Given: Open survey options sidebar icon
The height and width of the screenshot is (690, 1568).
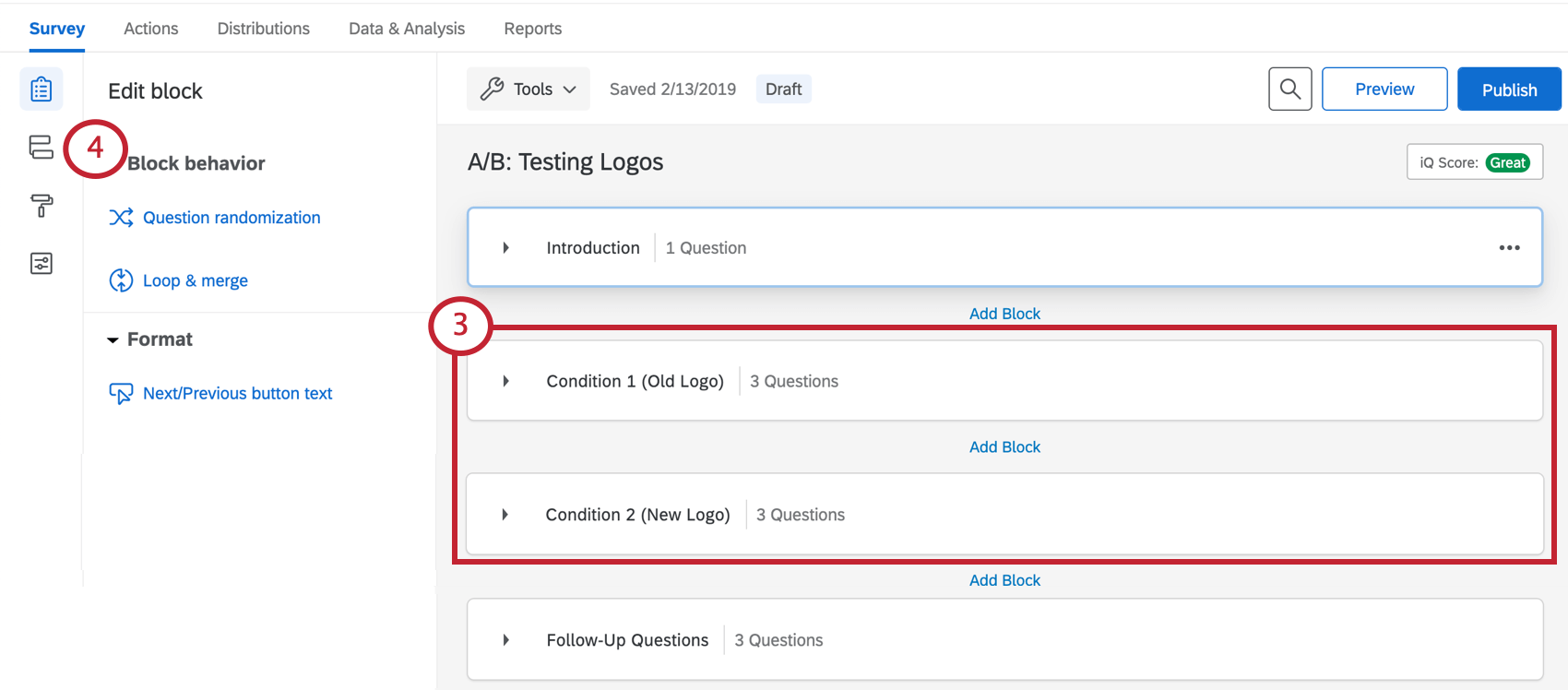Looking at the screenshot, I should pos(42,264).
